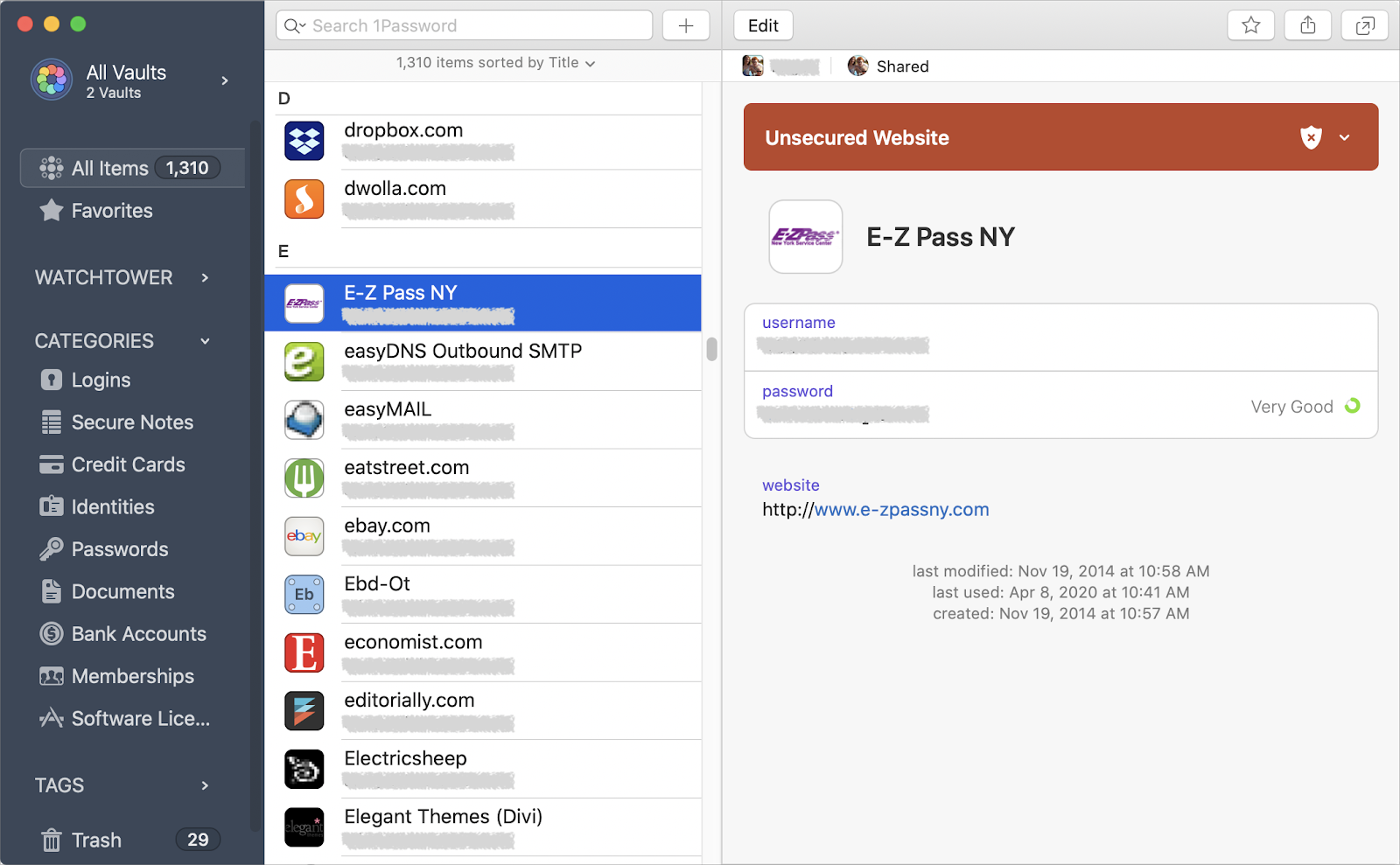Viewport: 1400px width, 865px height.
Task: Open Identities category
Action: point(97,506)
